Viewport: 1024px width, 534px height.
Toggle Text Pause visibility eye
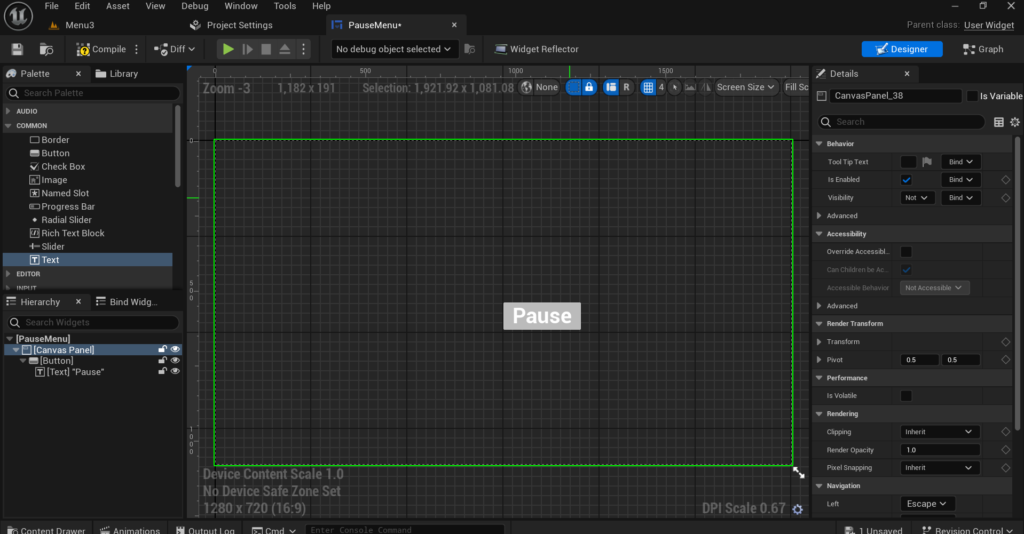coord(175,371)
